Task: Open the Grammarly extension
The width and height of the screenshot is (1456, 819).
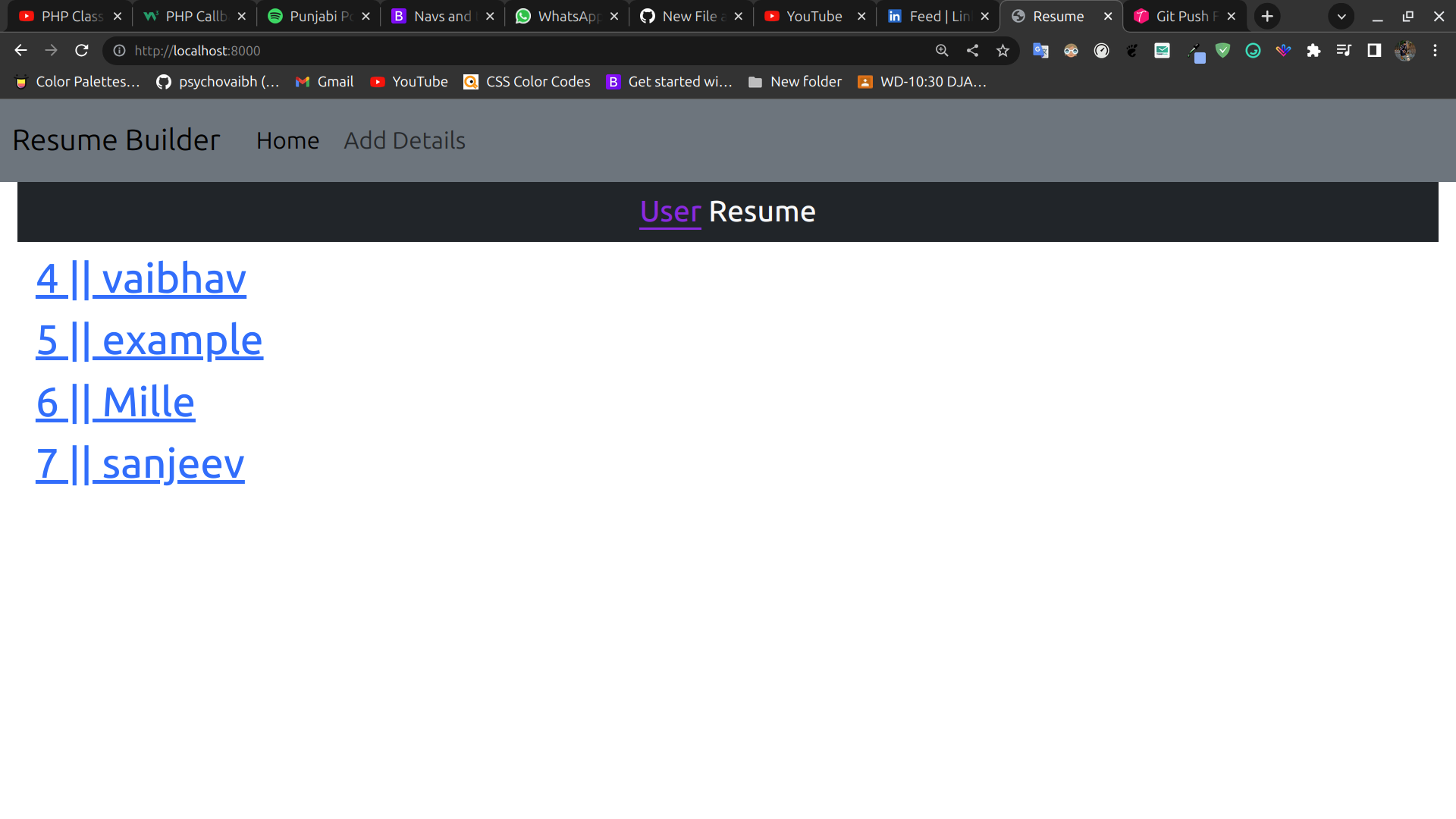Action: [x=1253, y=51]
